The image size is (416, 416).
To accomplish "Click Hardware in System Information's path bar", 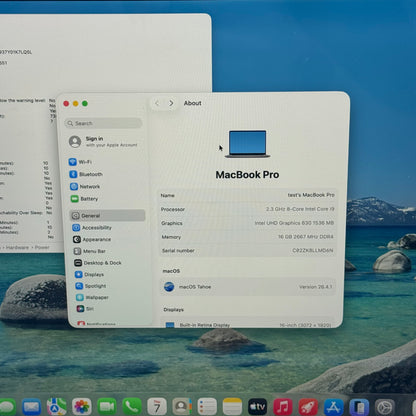I will 17,247.
